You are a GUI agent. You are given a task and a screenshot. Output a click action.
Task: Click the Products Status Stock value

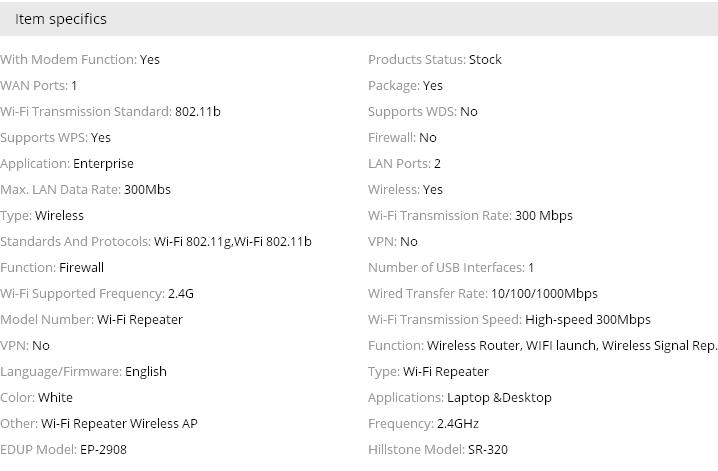(485, 60)
